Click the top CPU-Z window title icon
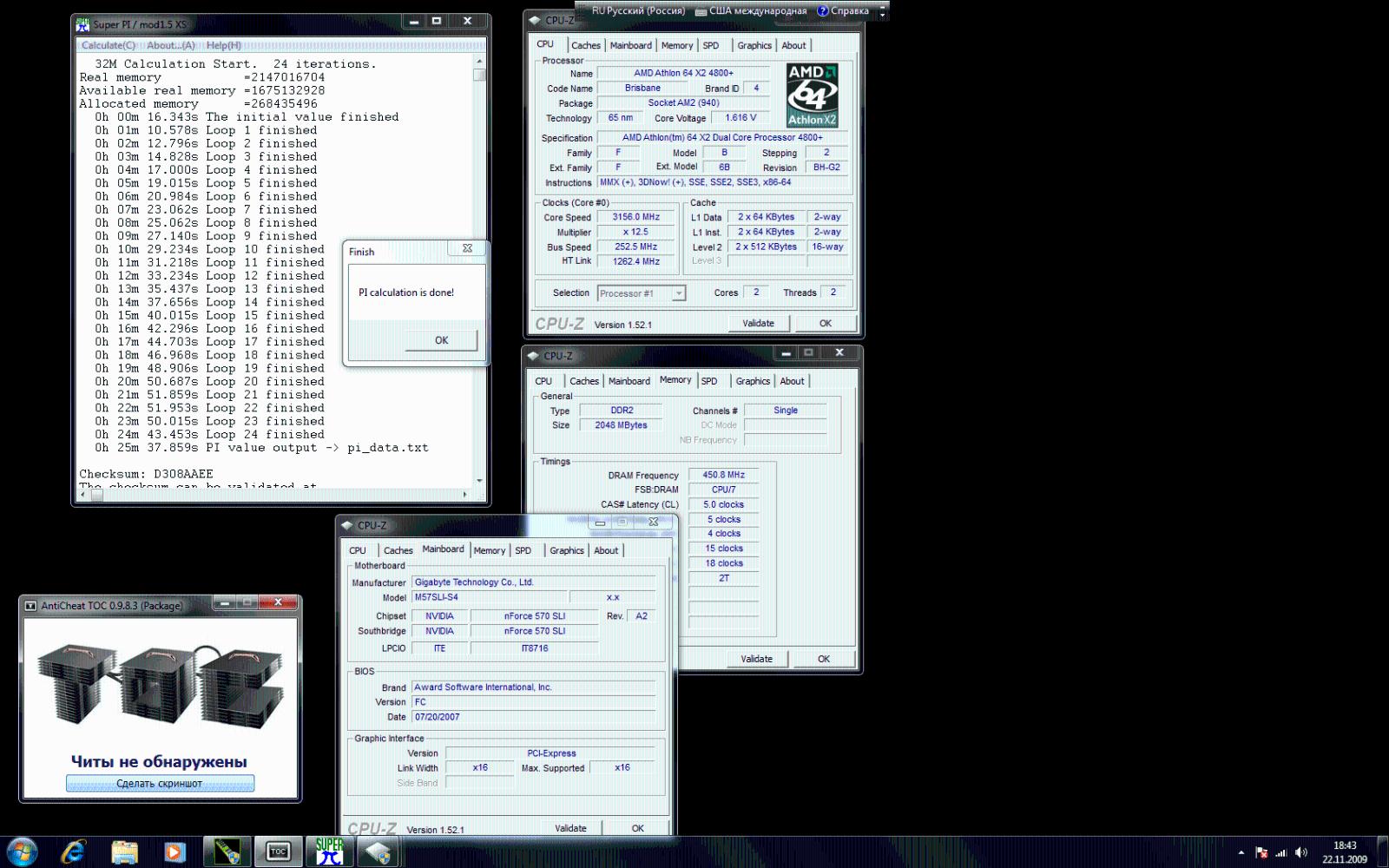The height and width of the screenshot is (868, 1389). point(534,20)
